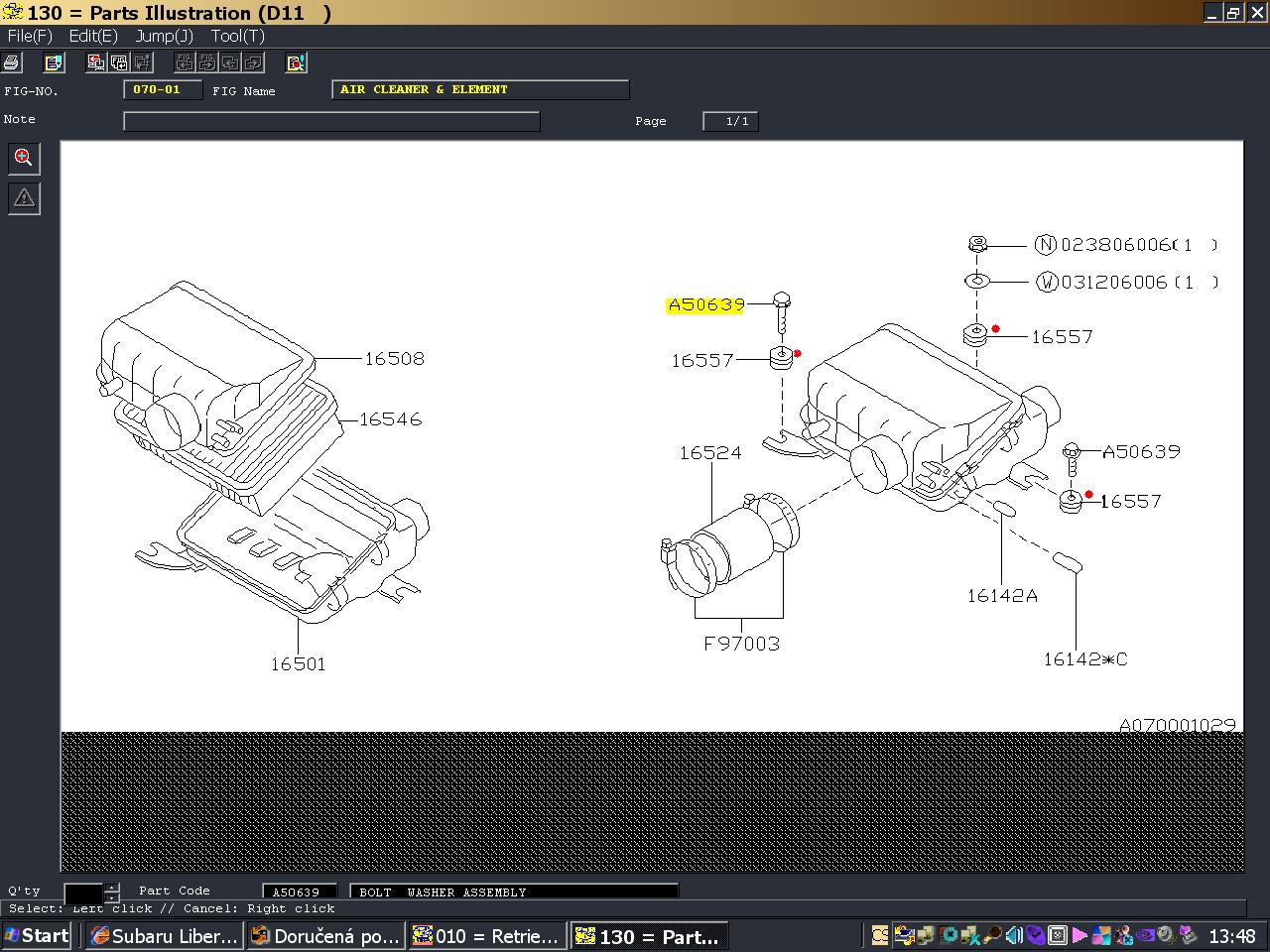Switch to Subaru Liber... taskbar window
Image resolution: width=1270 pixels, height=952 pixels.
(164, 935)
